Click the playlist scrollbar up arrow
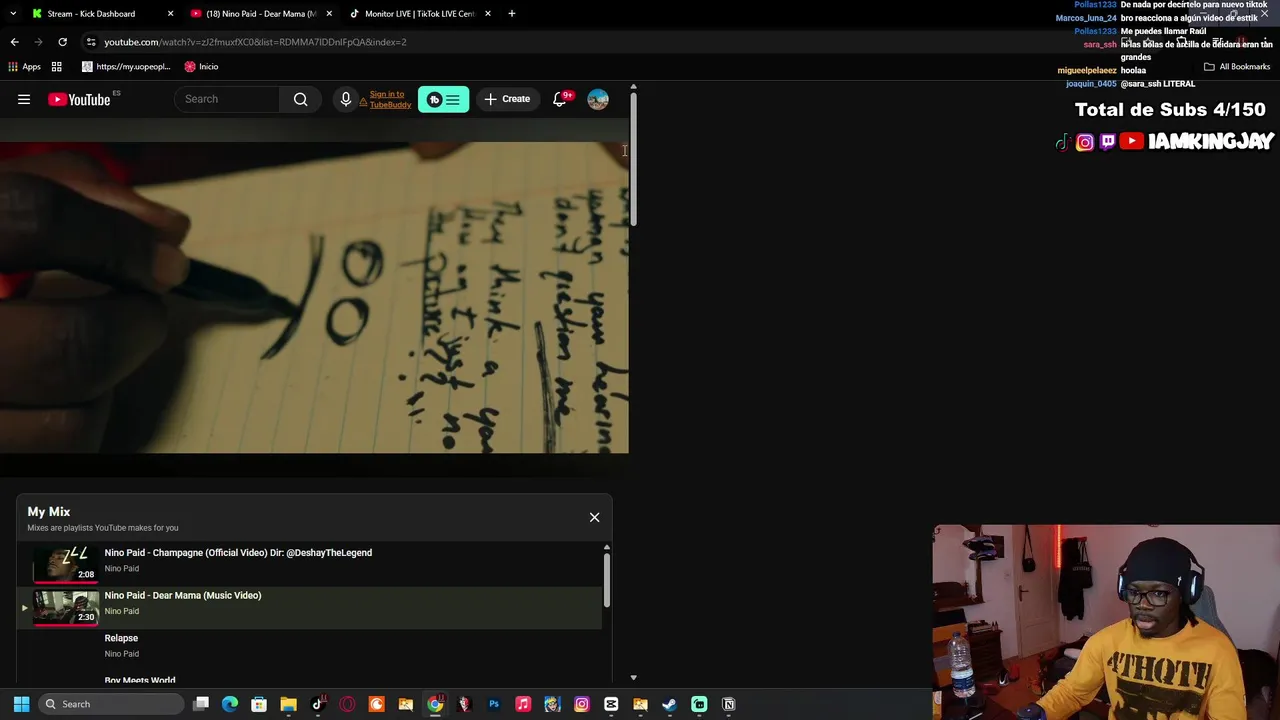The image size is (1280, 720). coord(606,548)
